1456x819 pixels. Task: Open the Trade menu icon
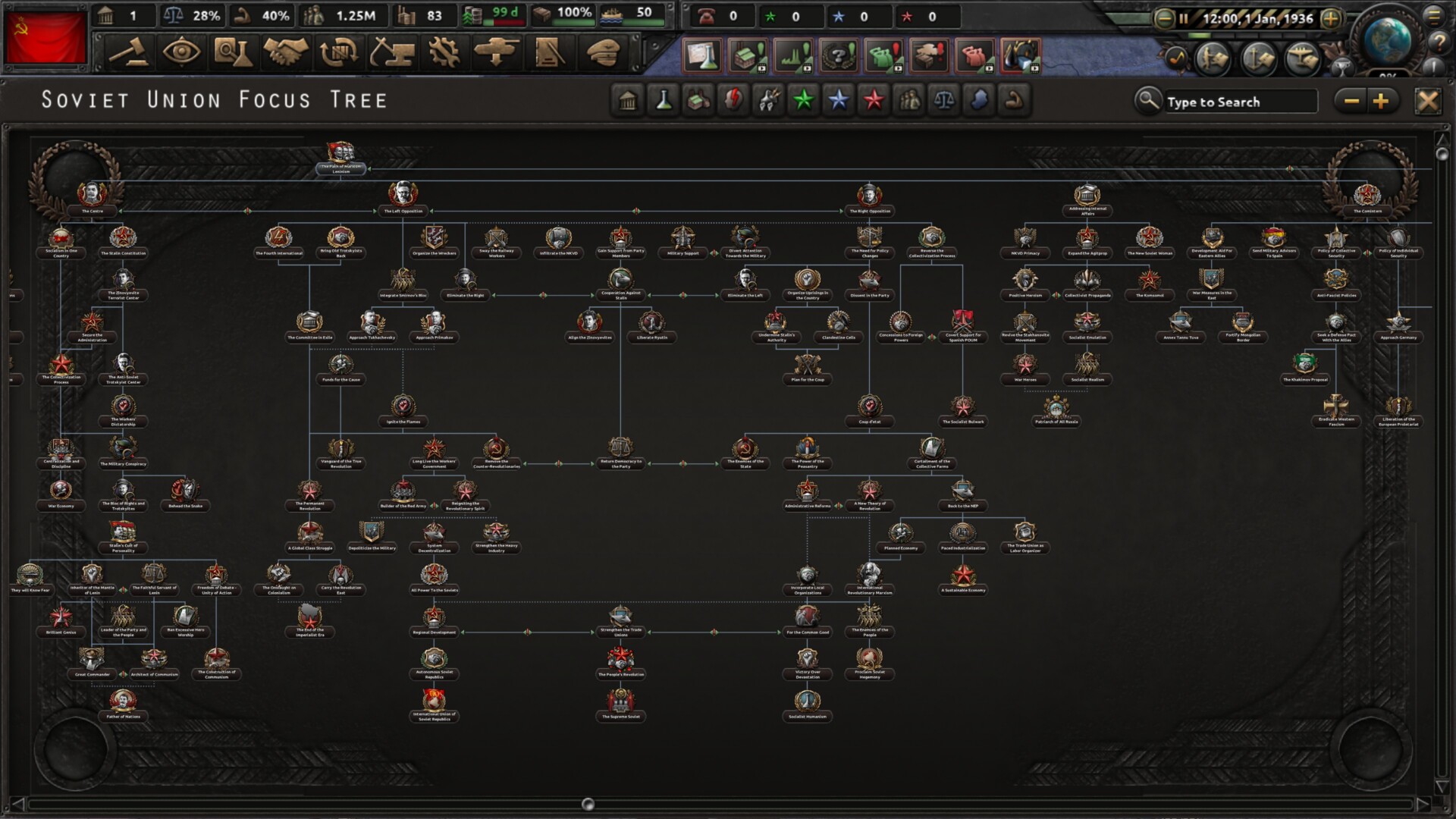point(339,53)
